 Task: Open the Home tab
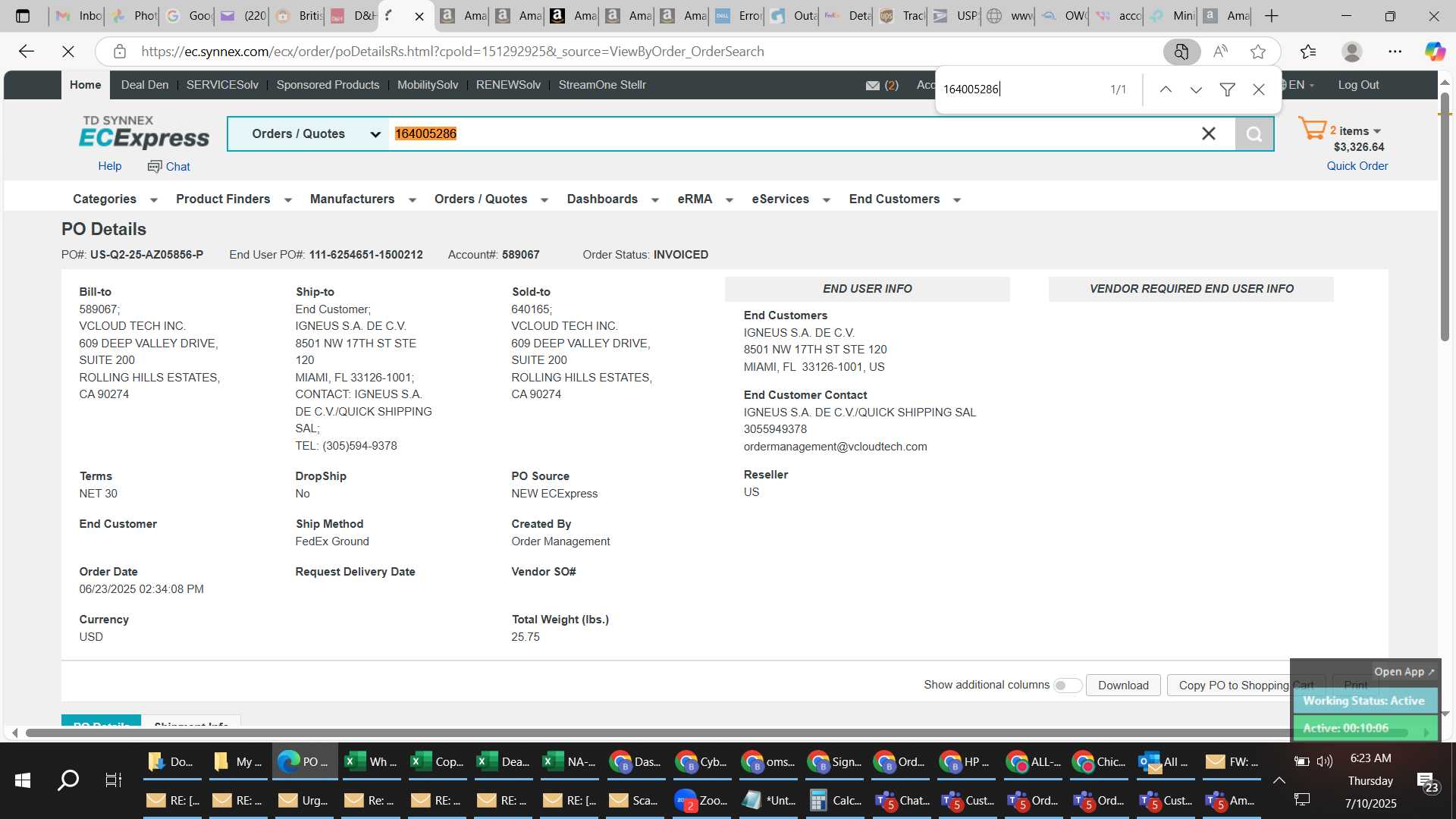[x=85, y=85]
